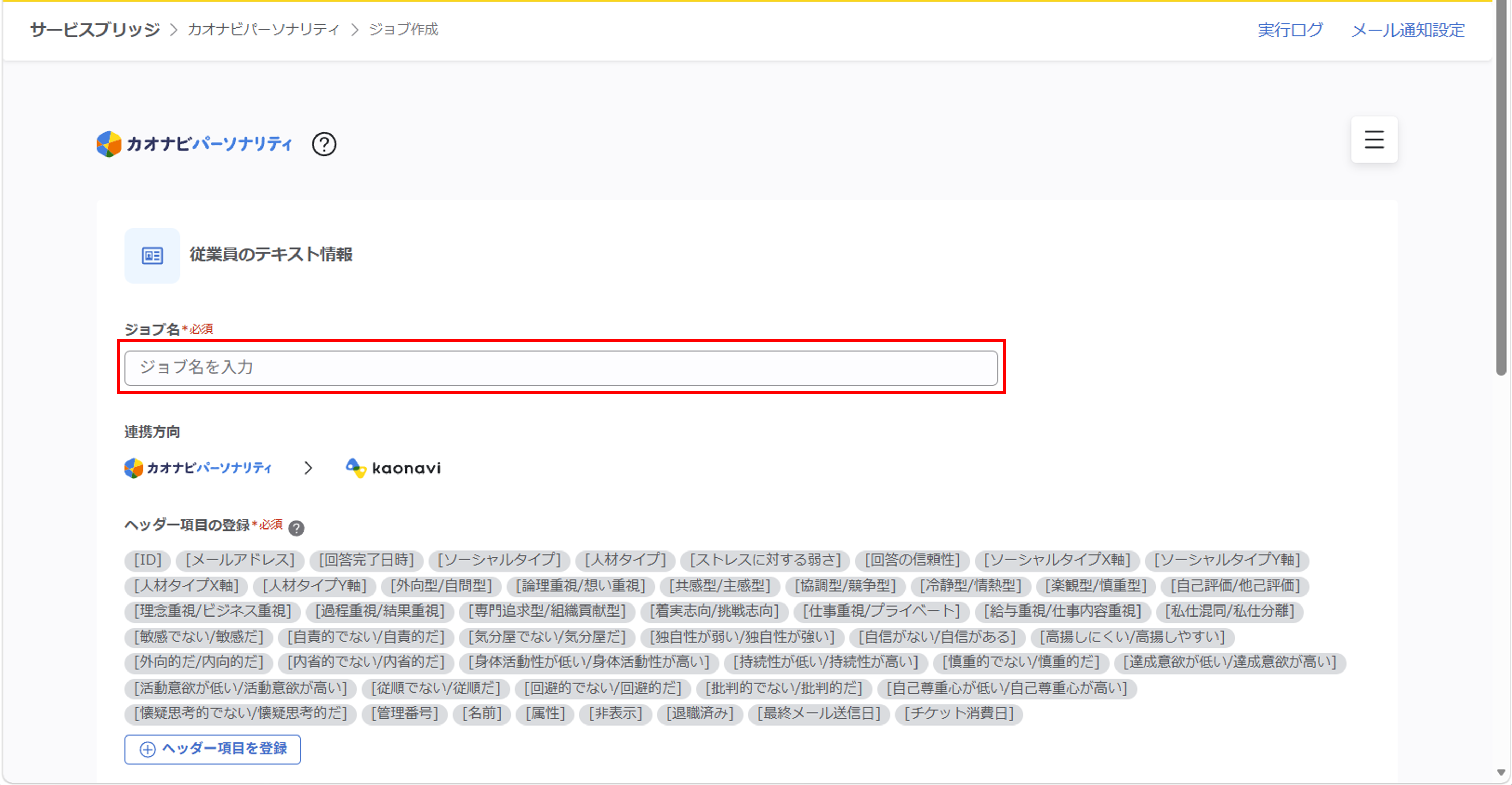Select the [ソーシャルタイプX軸] tag
The image size is (1512, 785).
tap(1057, 560)
